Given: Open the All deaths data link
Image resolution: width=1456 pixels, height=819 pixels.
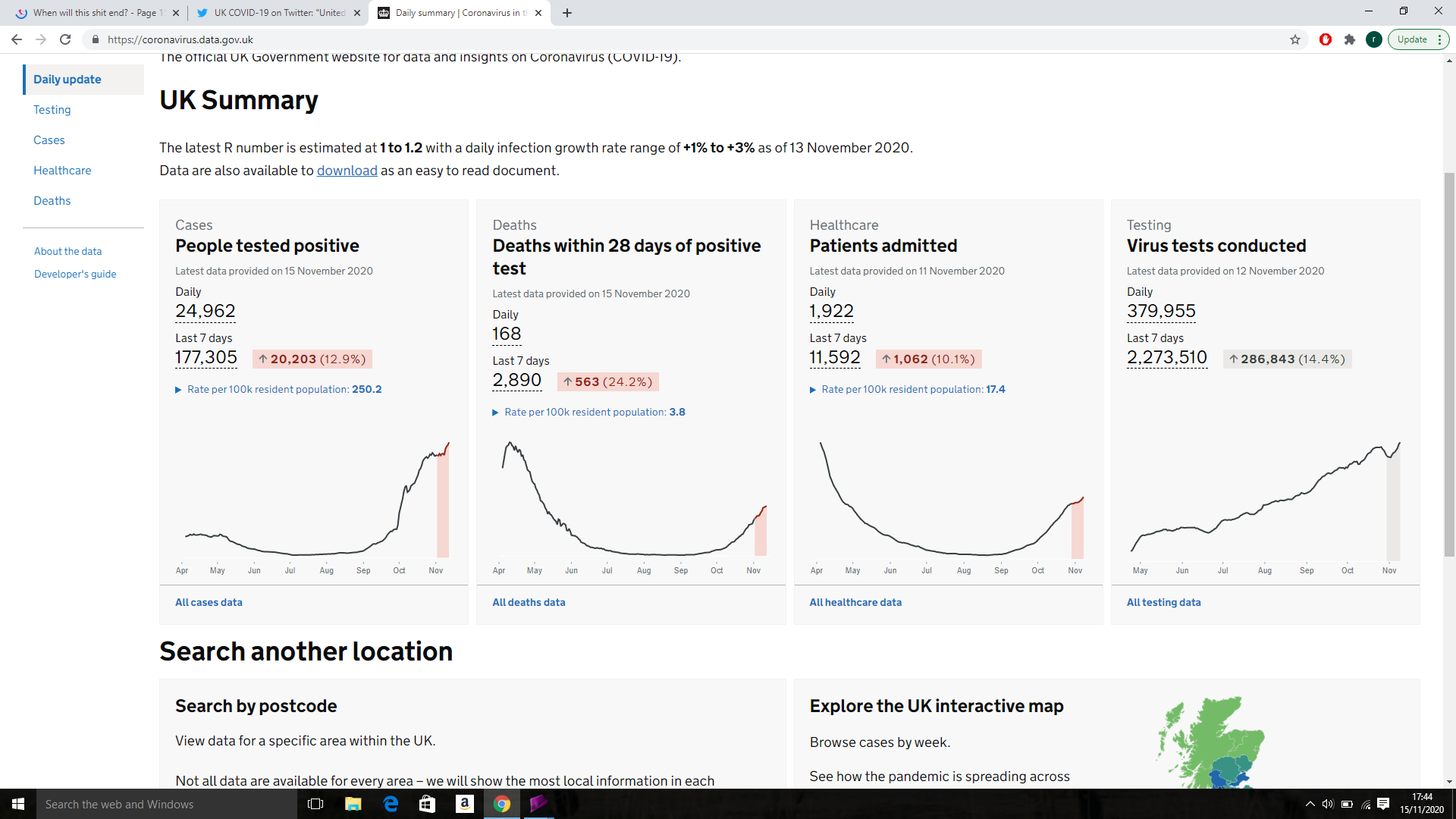Looking at the screenshot, I should 529,602.
